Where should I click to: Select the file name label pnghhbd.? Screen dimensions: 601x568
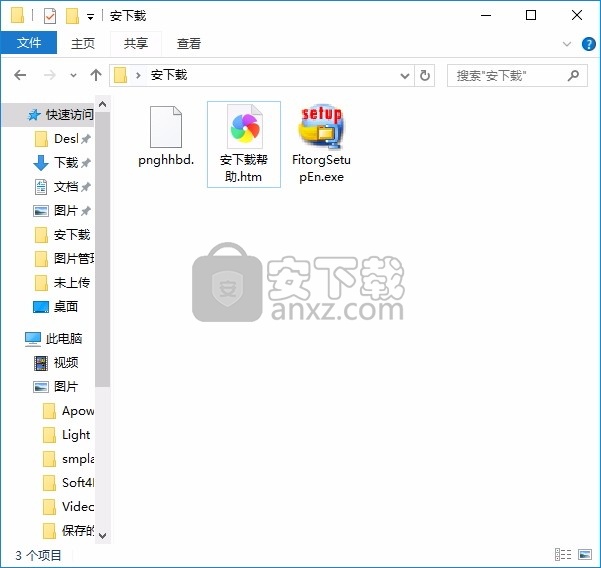[x=166, y=160]
